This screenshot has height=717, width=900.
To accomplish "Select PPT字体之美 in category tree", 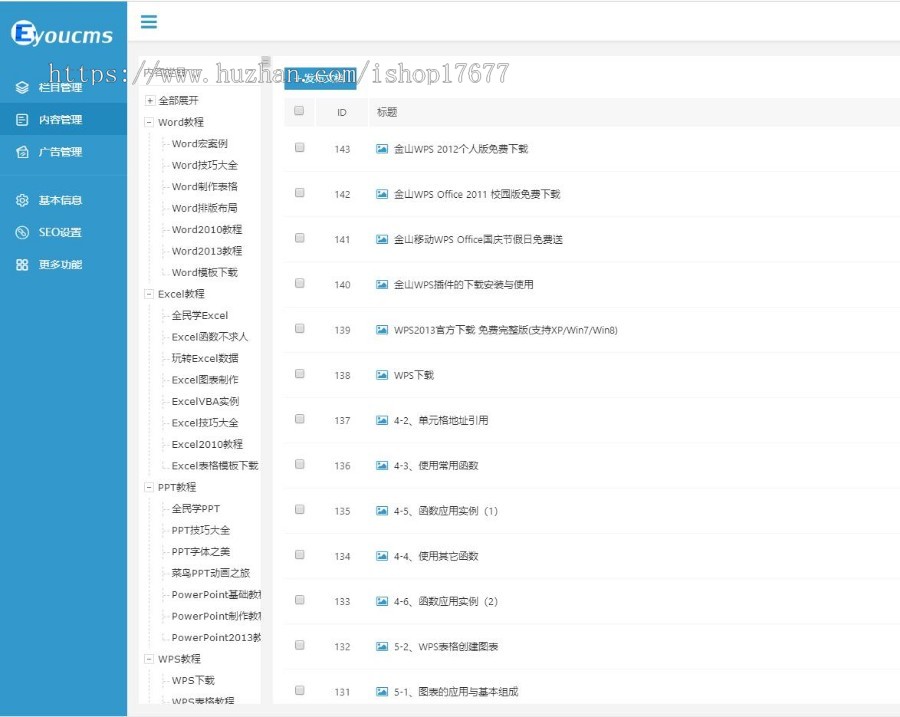I will point(200,552).
